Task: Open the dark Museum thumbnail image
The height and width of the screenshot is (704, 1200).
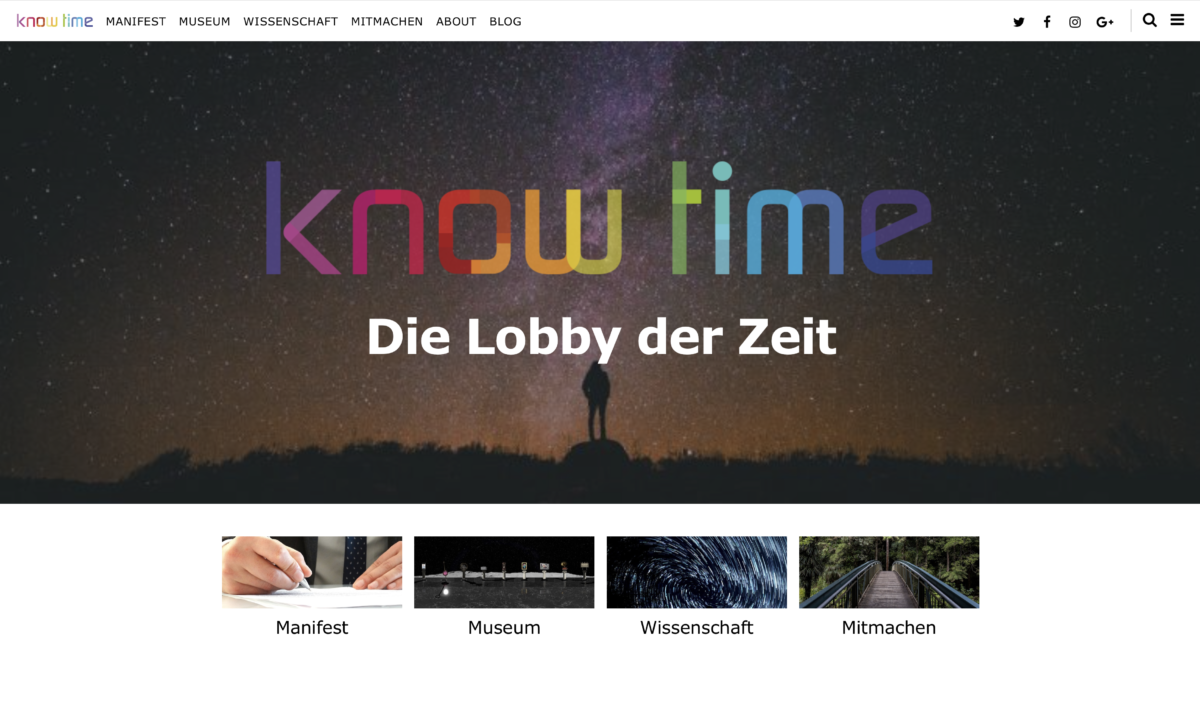Action: (x=504, y=572)
